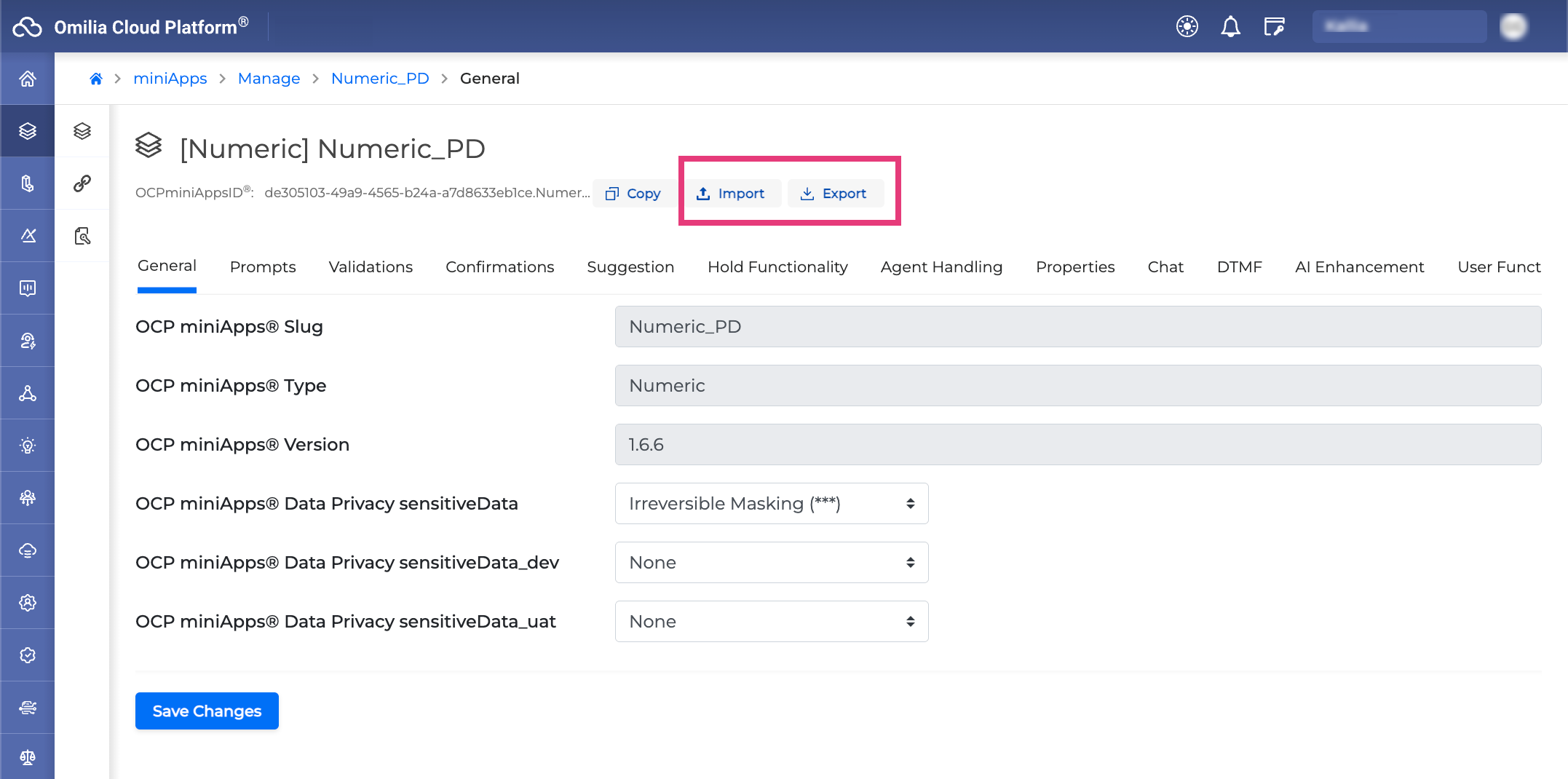Open the Data Privacy sensitiveData dropdown

pyautogui.click(x=772, y=504)
